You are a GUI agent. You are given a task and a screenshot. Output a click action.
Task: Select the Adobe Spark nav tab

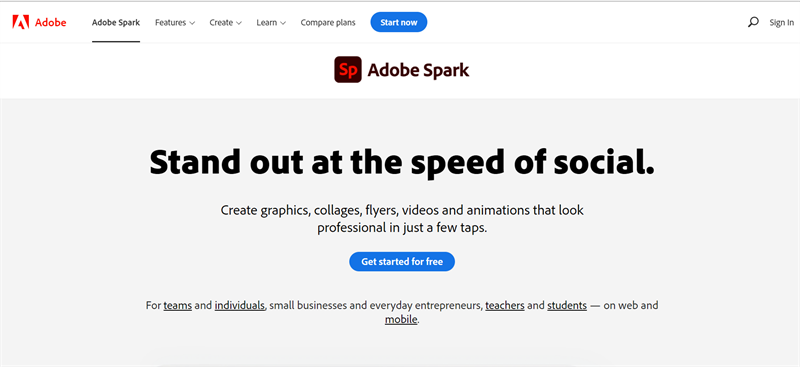pyautogui.click(x=116, y=22)
